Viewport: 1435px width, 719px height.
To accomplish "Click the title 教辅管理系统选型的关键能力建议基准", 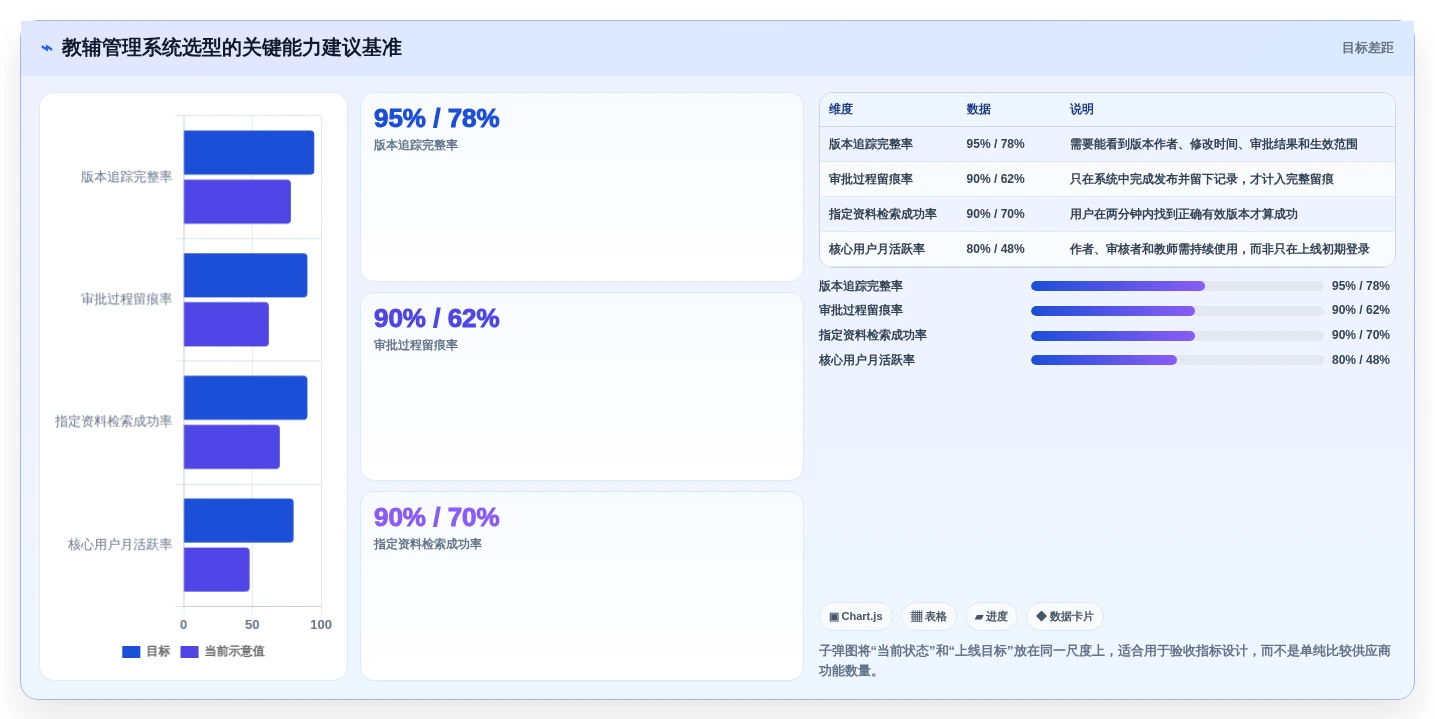I will click(232, 48).
